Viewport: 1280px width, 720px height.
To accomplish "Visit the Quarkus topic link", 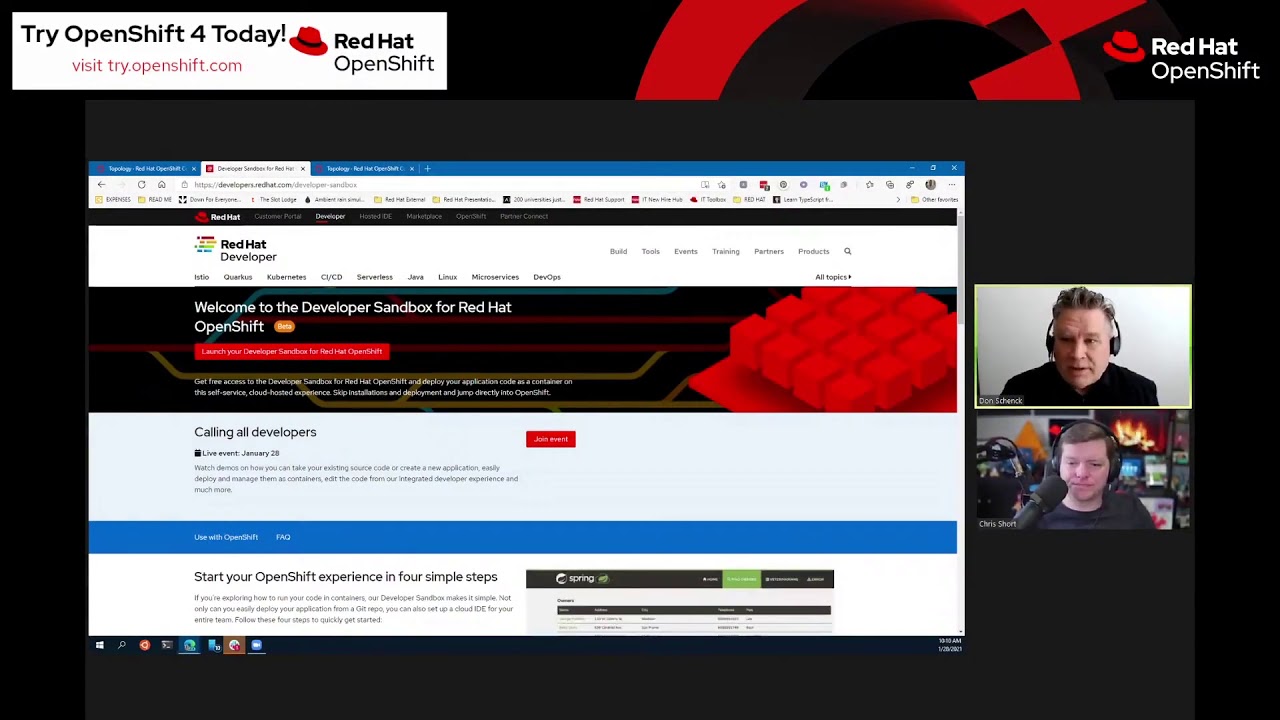I will coord(238,277).
